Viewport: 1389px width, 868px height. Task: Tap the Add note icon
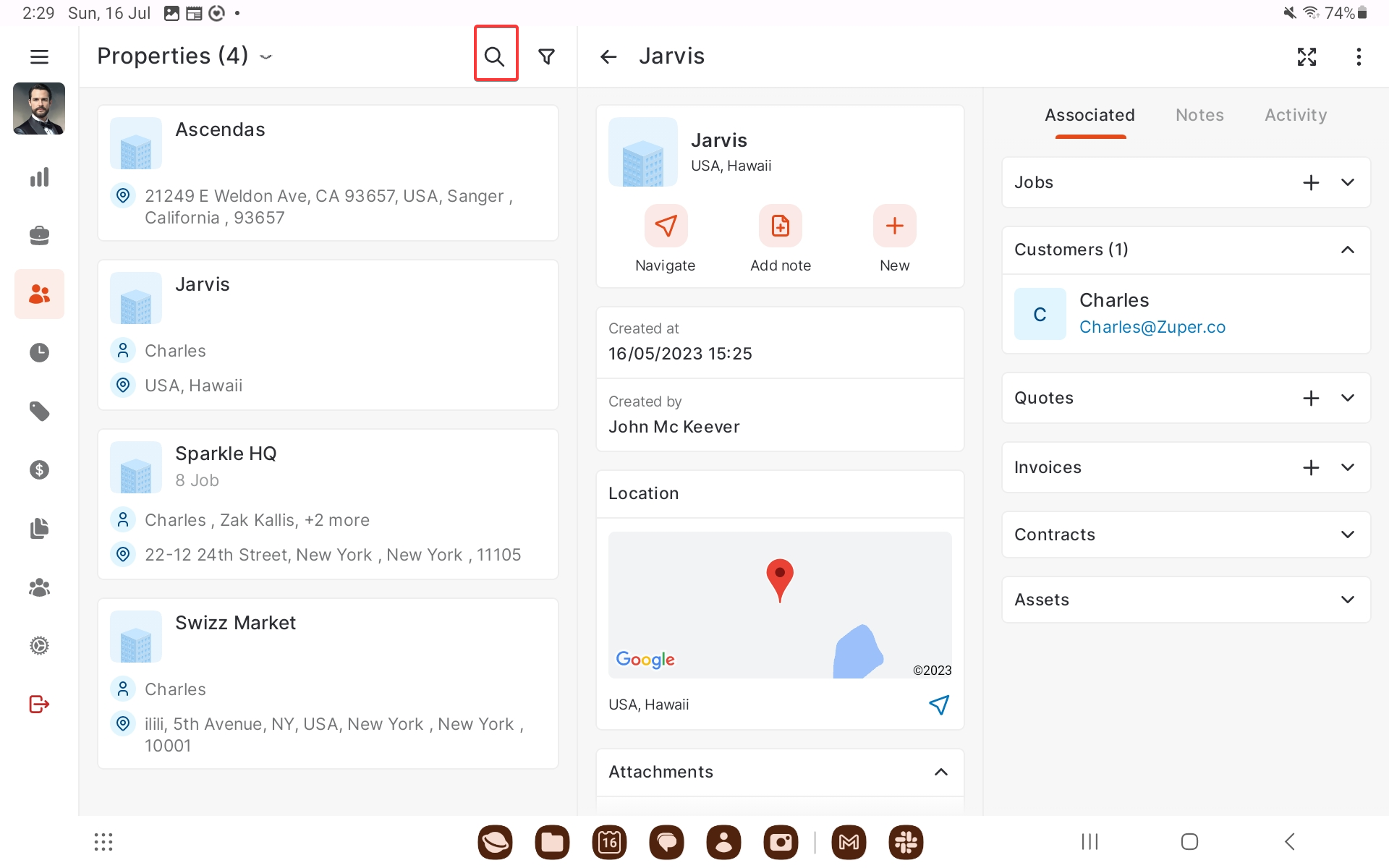(x=780, y=226)
